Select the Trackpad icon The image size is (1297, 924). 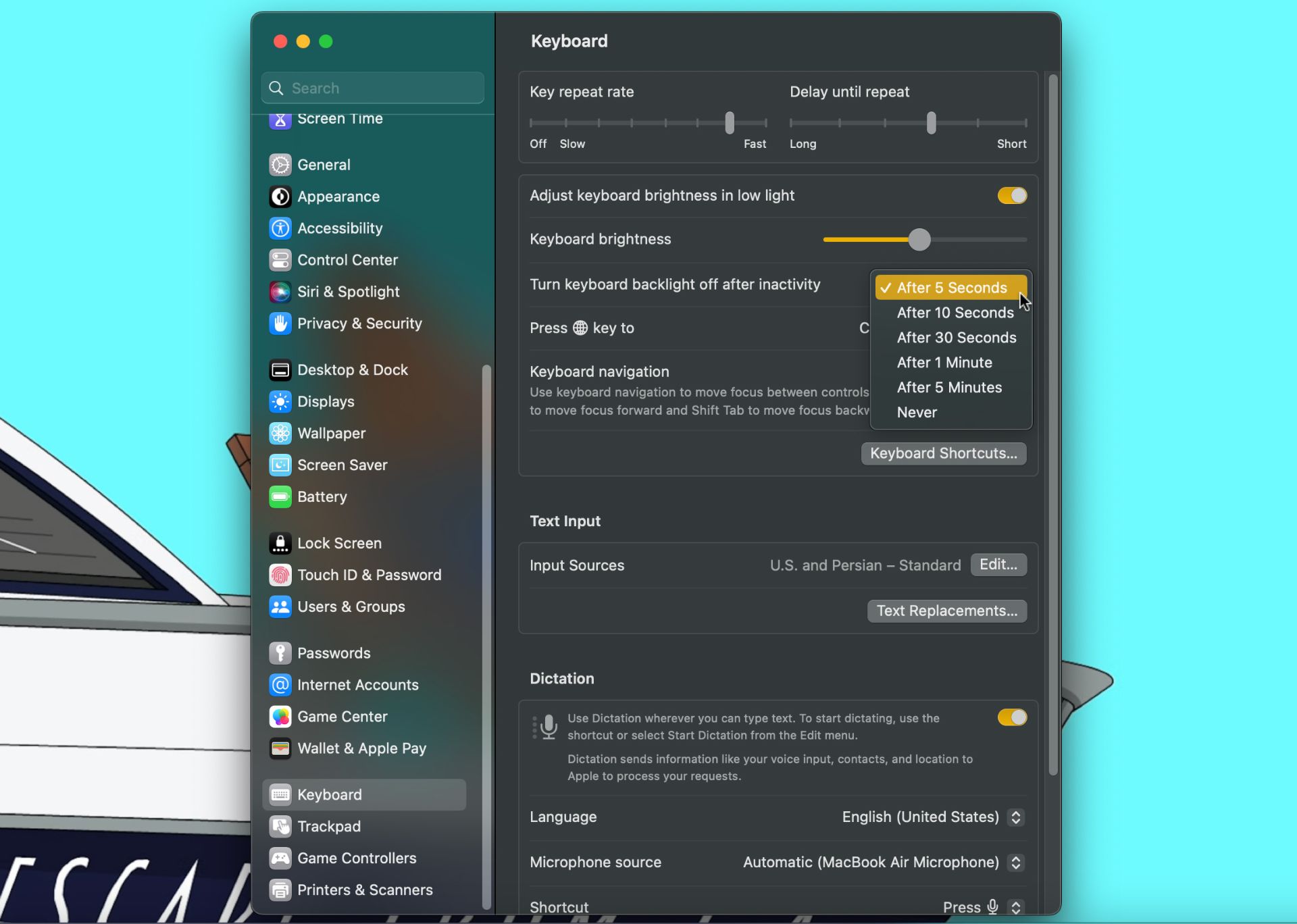pyautogui.click(x=280, y=827)
